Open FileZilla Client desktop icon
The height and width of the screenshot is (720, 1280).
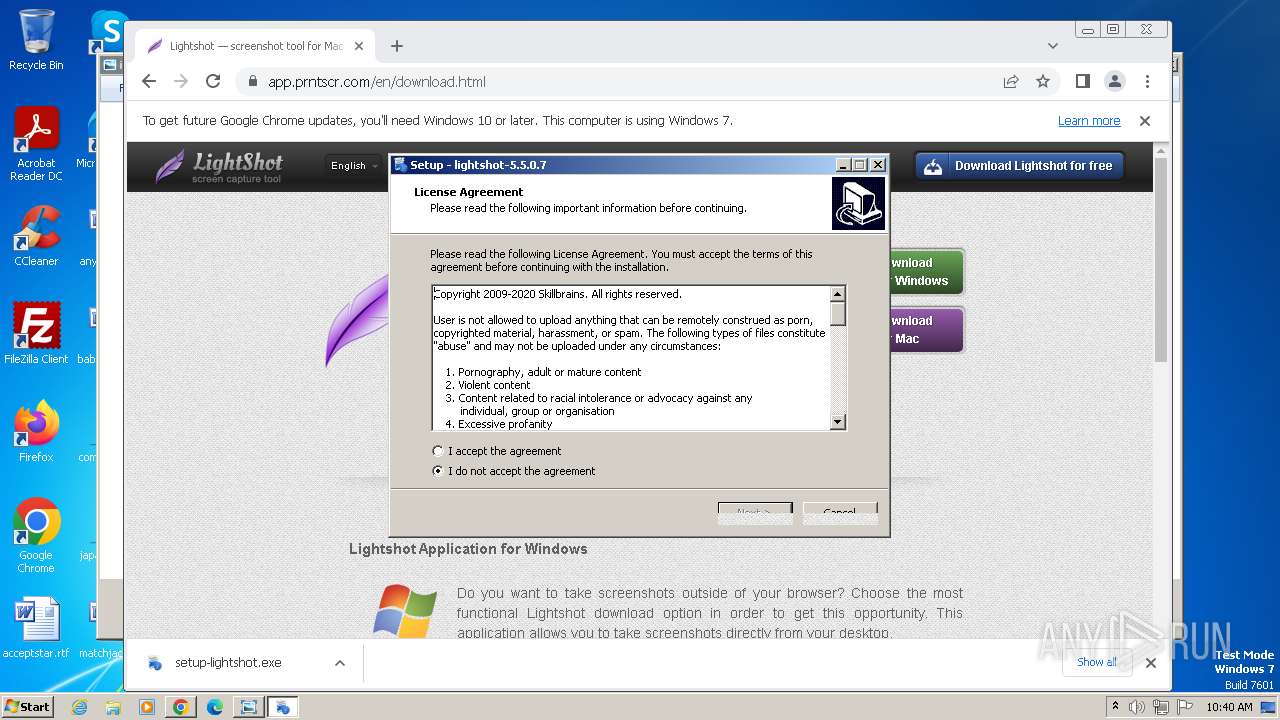[36, 333]
